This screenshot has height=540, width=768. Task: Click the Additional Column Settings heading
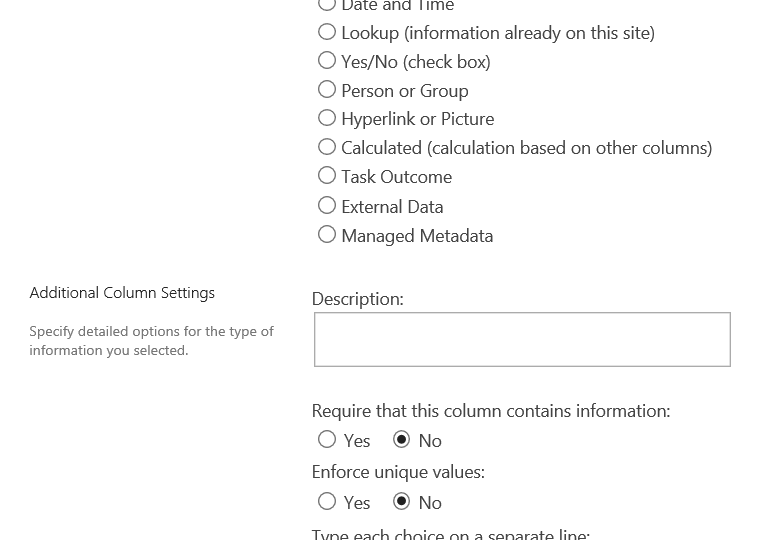click(122, 293)
